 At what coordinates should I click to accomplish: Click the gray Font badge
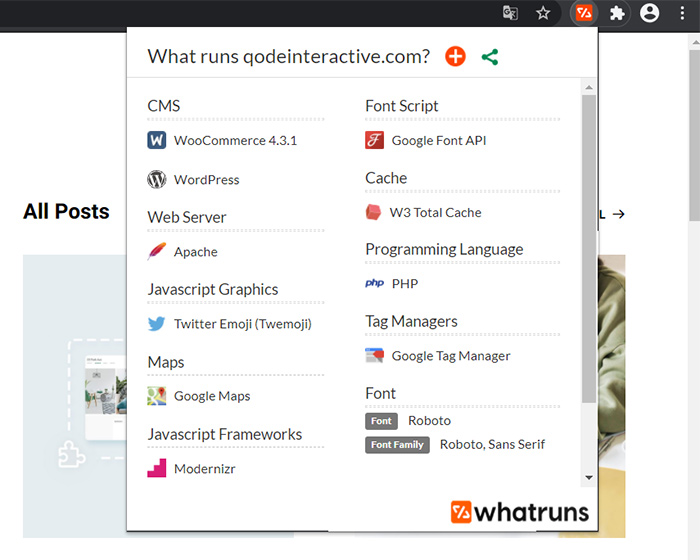[x=381, y=421]
